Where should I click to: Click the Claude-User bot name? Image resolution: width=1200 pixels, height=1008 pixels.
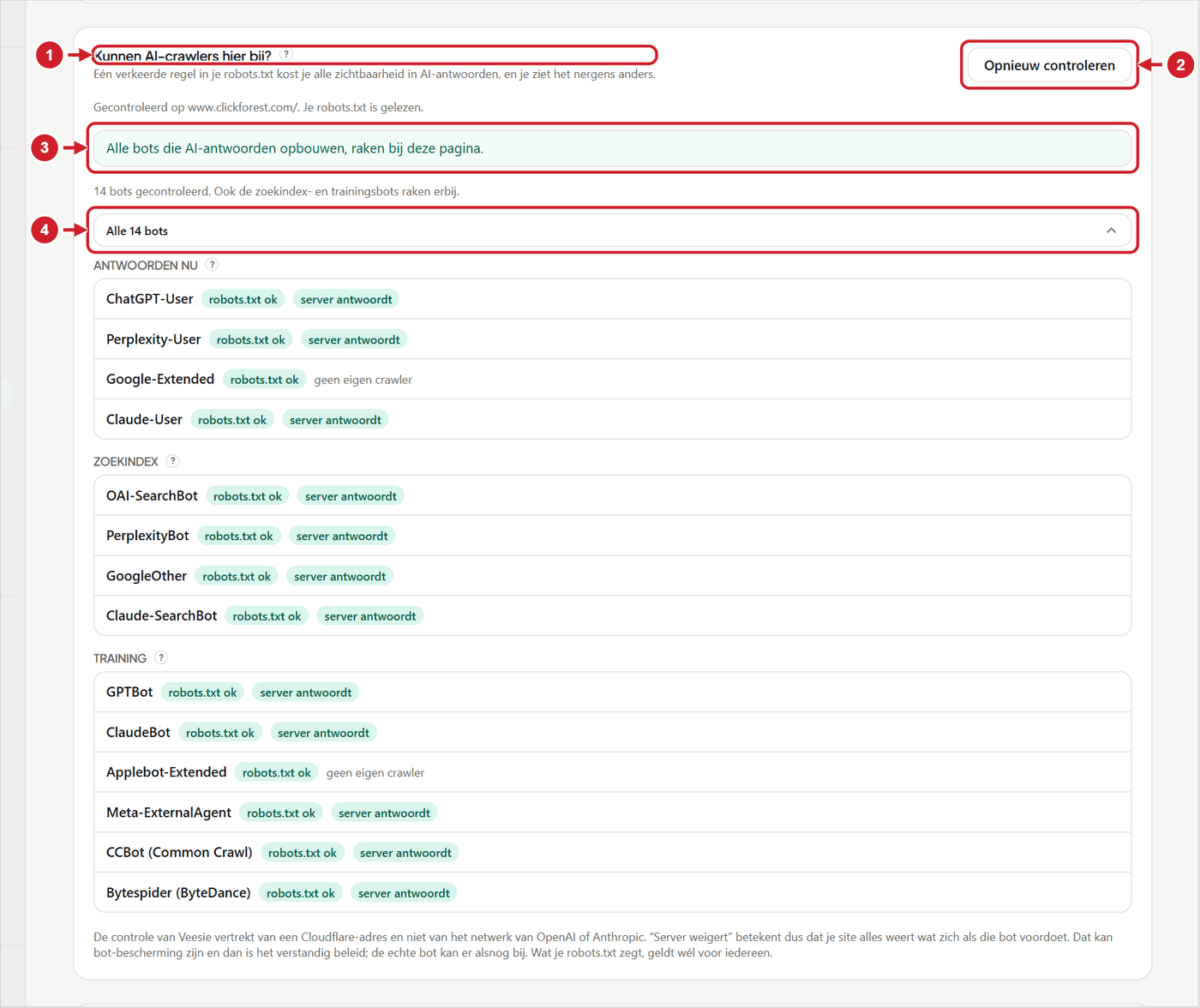click(144, 419)
